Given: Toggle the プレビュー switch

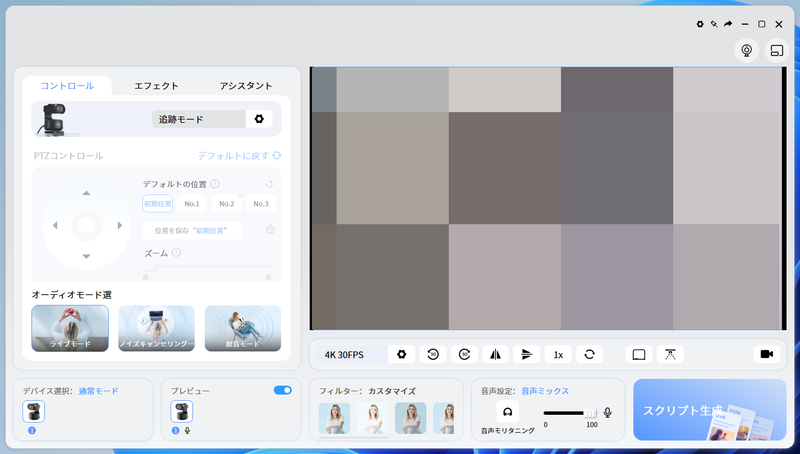Looking at the screenshot, I should (x=283, y=390).
